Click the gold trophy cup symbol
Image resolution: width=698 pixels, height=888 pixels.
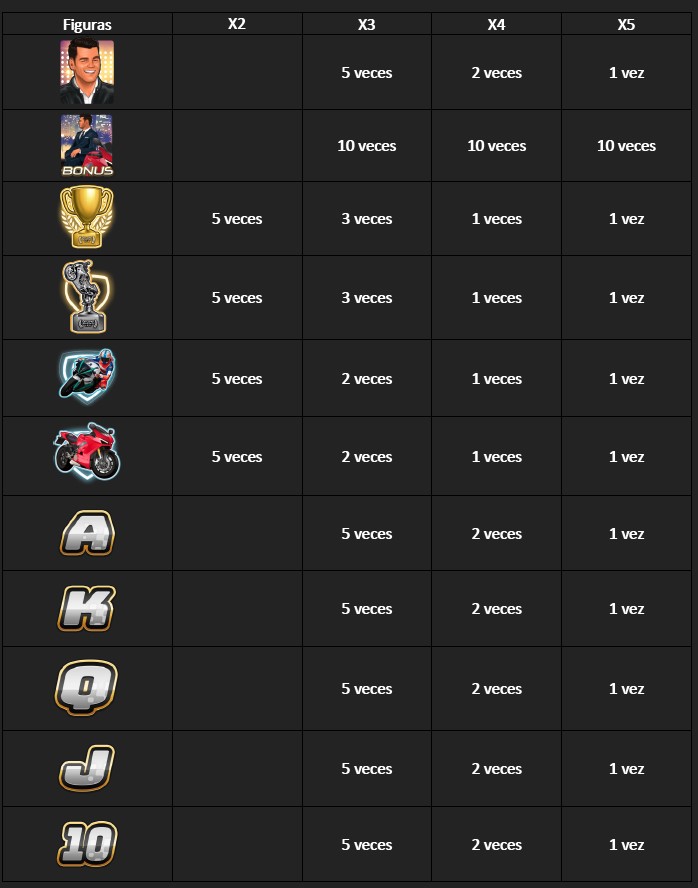tap(87, 217)
